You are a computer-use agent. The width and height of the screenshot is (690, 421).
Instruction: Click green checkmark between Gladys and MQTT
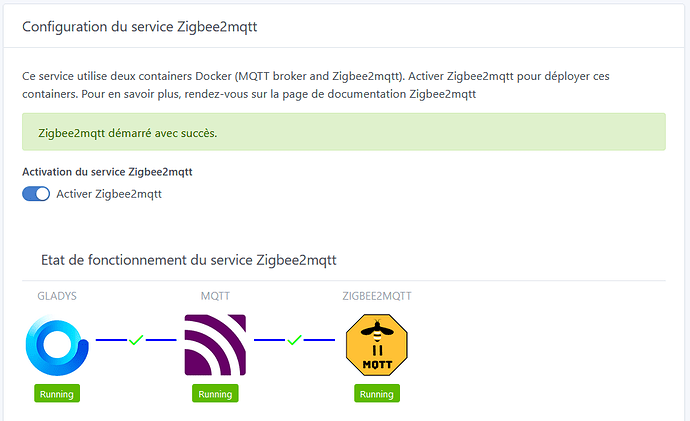136,340
